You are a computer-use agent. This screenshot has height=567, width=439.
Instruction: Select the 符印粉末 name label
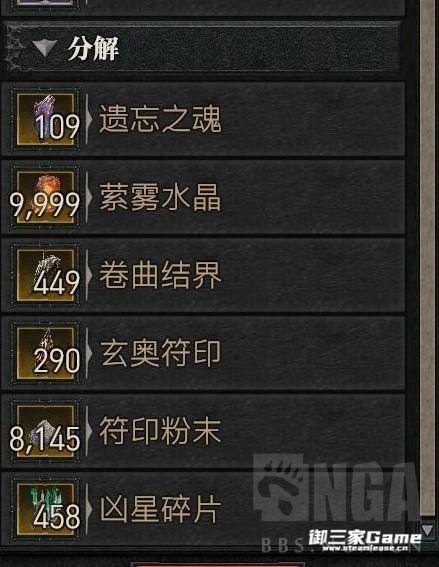[x=160, y=431]
